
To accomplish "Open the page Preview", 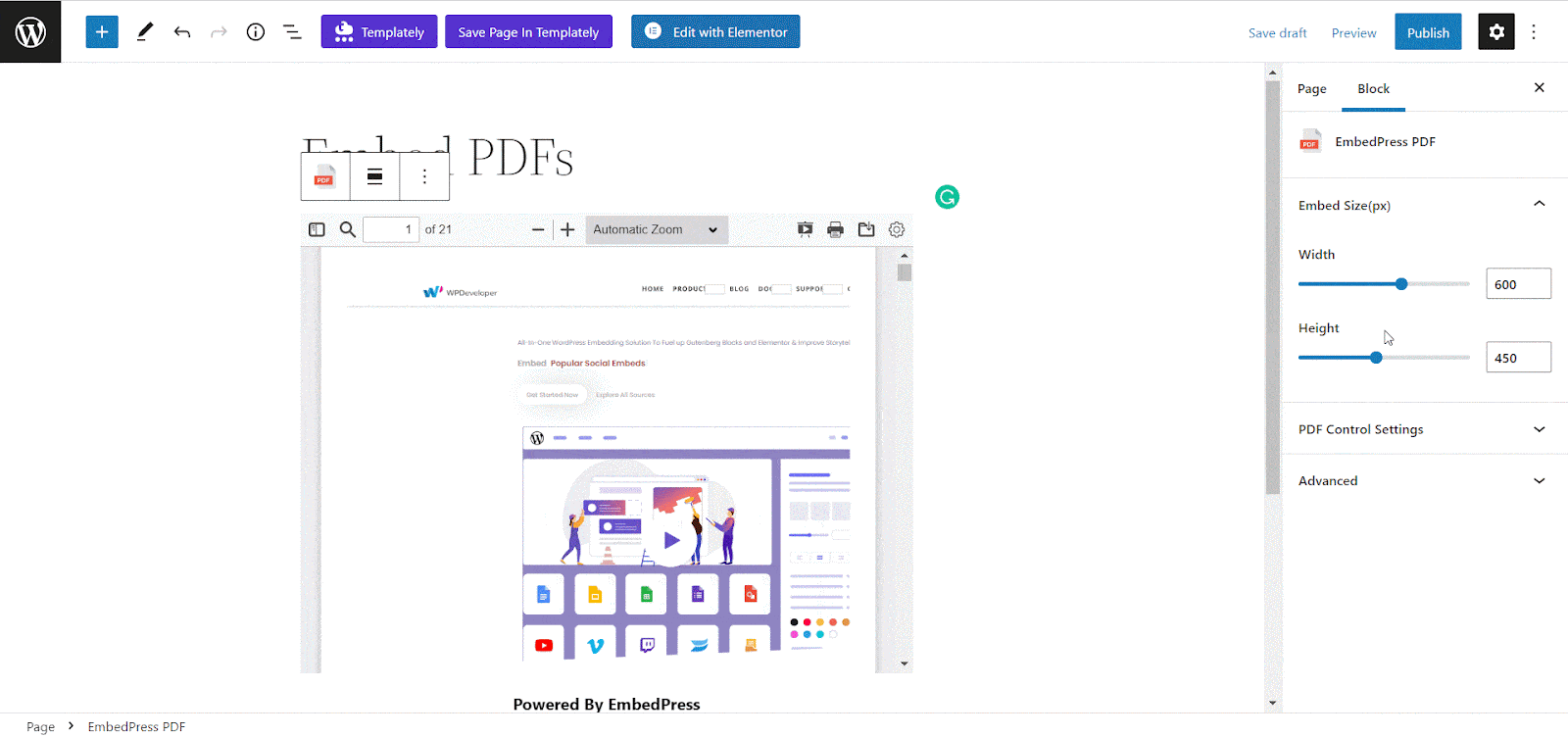I will coord(1353,32).
